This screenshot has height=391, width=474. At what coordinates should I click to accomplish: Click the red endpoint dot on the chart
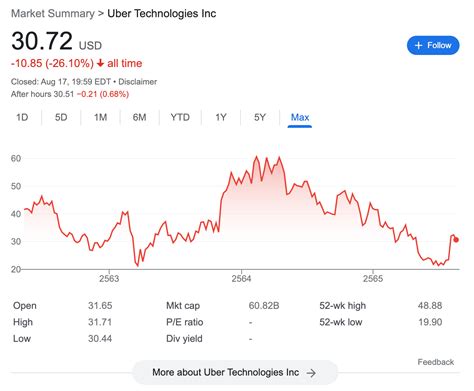pyautogui.click(x=456, y=240)
